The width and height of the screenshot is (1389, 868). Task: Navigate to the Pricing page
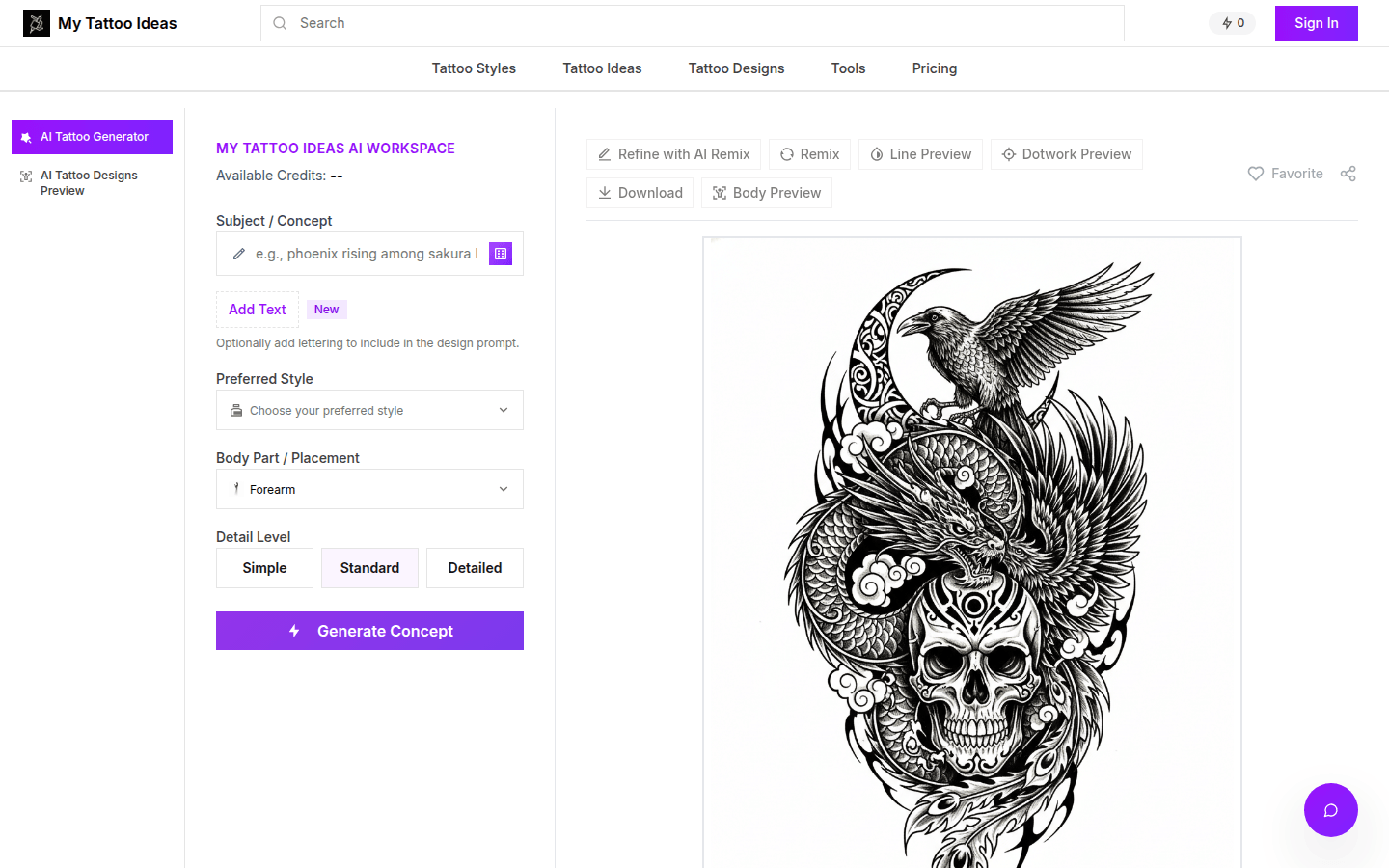click(934, 68)
